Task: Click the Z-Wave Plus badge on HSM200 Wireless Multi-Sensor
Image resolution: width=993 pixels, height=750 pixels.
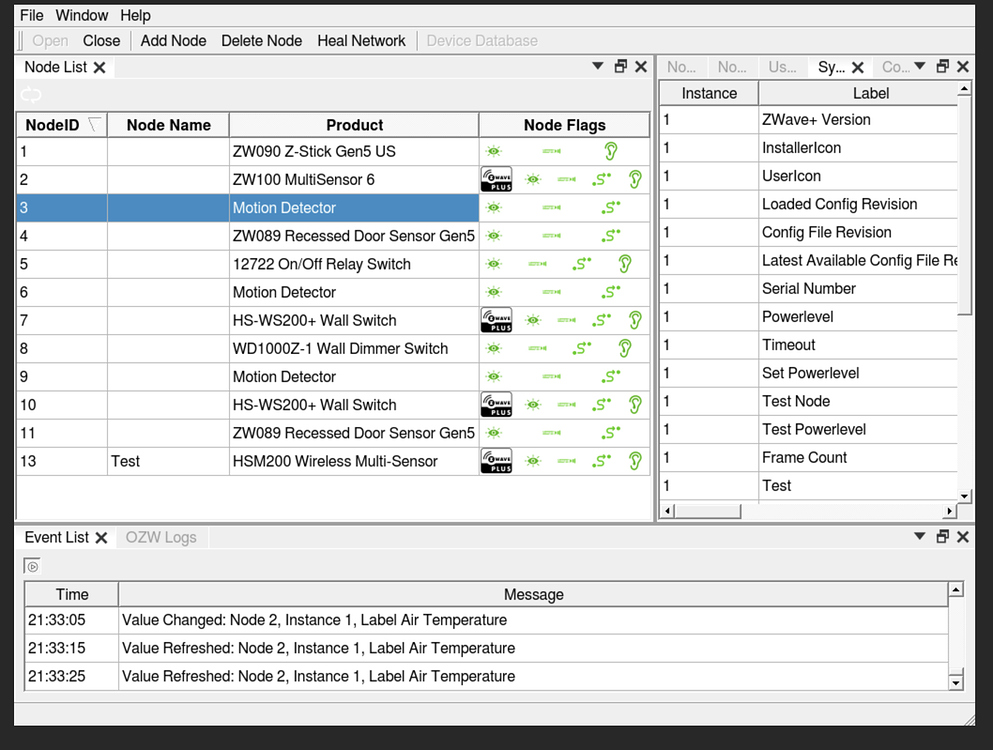Action: 496,461
